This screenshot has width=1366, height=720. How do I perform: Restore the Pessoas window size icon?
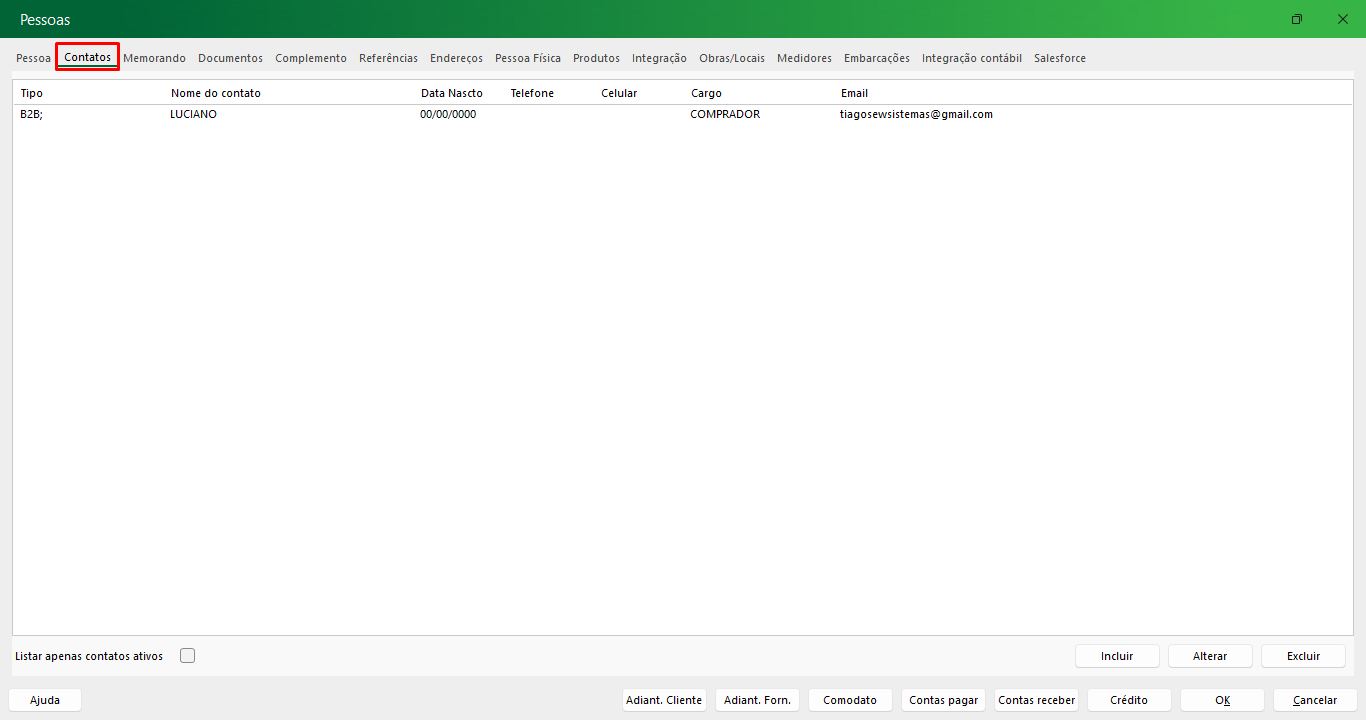(1297, 20)
